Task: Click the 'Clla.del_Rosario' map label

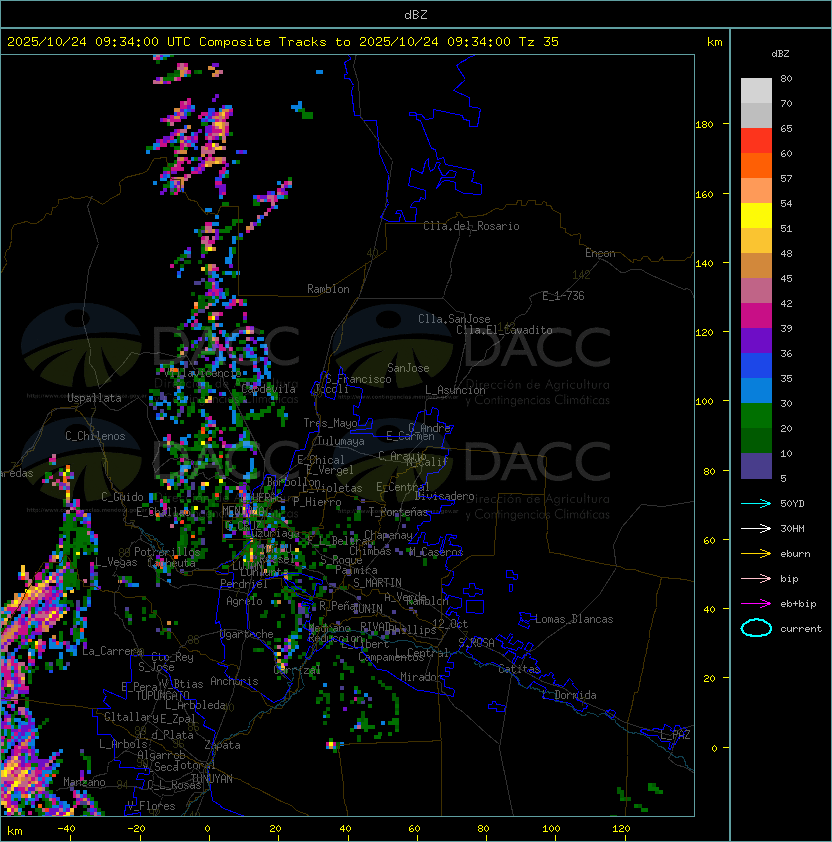Action: click(x=471, y=226)
